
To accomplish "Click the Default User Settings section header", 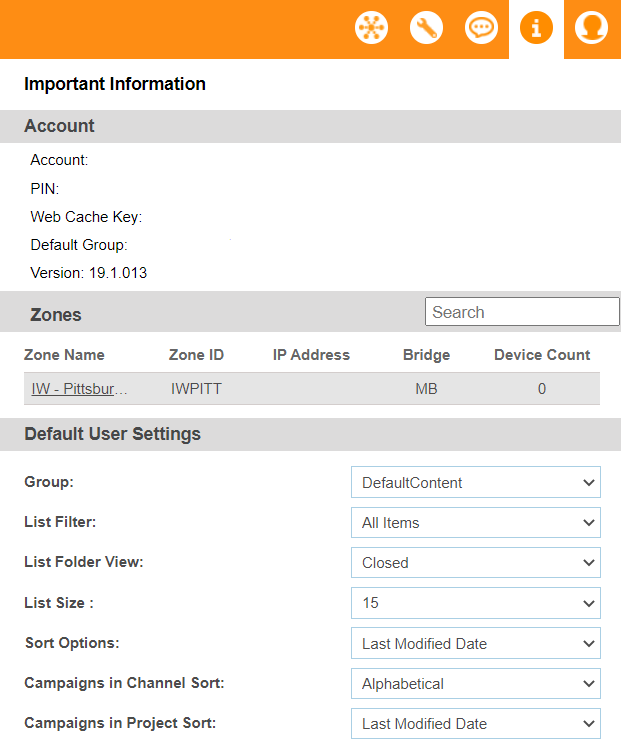I will click(310, 434).
